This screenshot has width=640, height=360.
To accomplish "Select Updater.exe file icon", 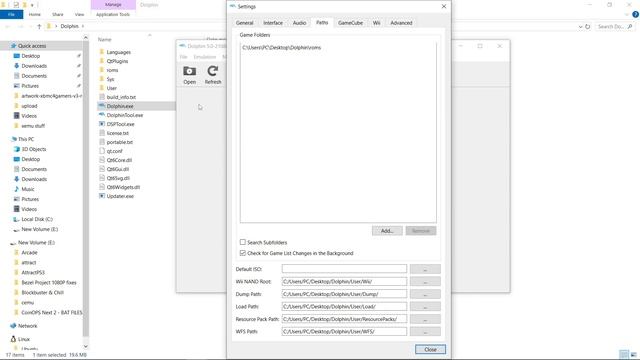I will [x=102, y=196].
